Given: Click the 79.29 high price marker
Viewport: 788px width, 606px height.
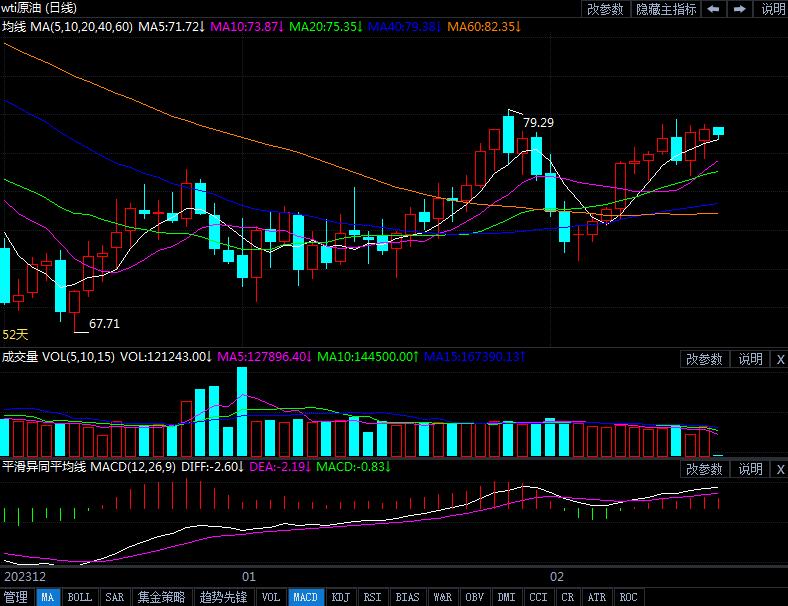Looking at the screenshot, I should [x=538, y=122].
